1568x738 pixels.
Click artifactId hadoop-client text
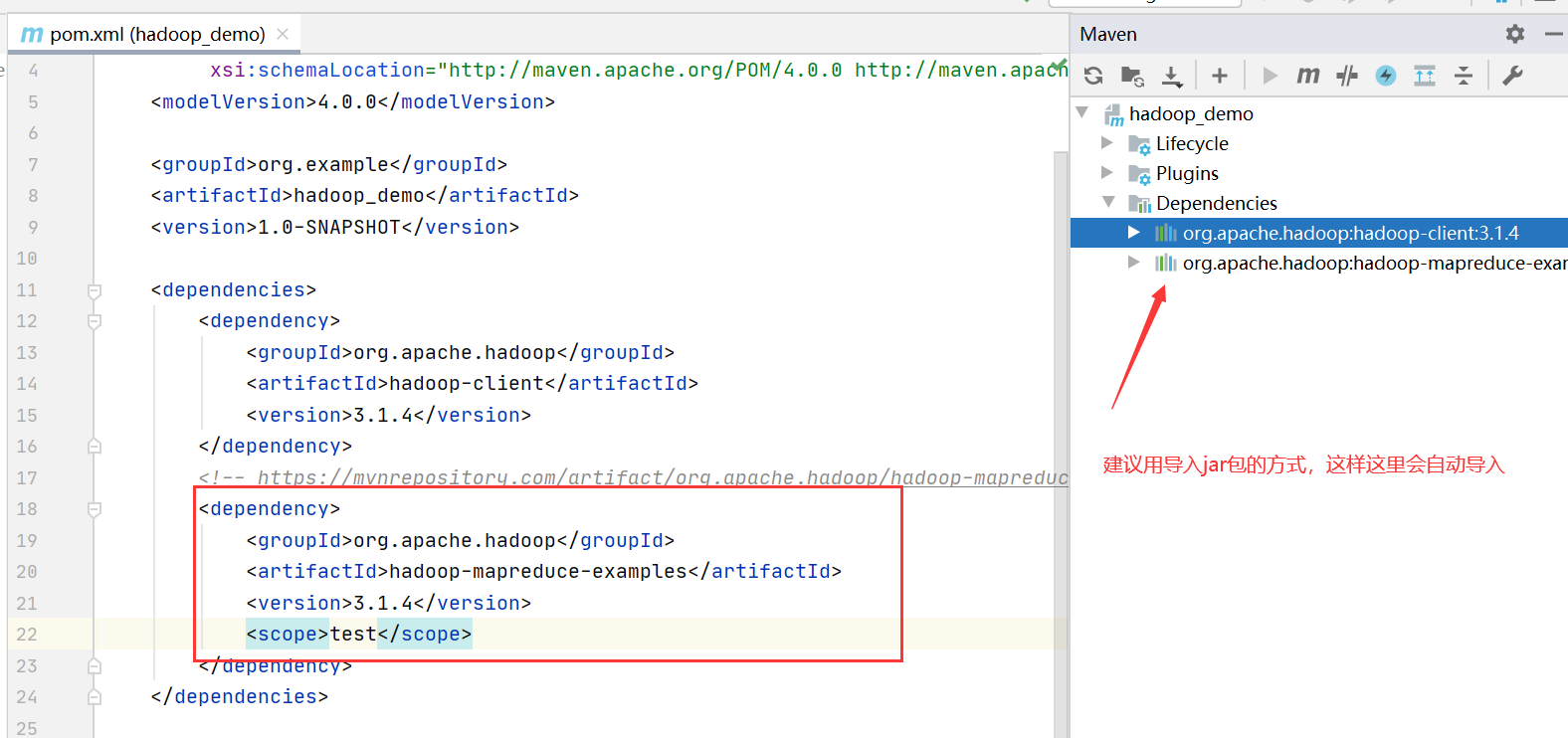(x=467, y=384)
